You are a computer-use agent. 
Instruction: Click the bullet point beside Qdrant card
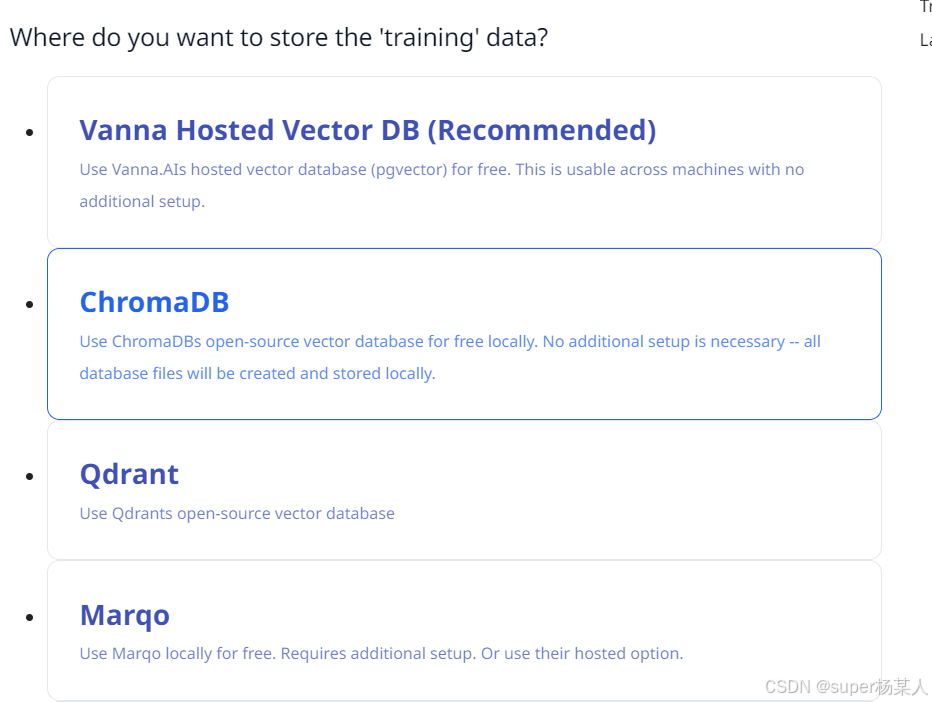point(30,476)
